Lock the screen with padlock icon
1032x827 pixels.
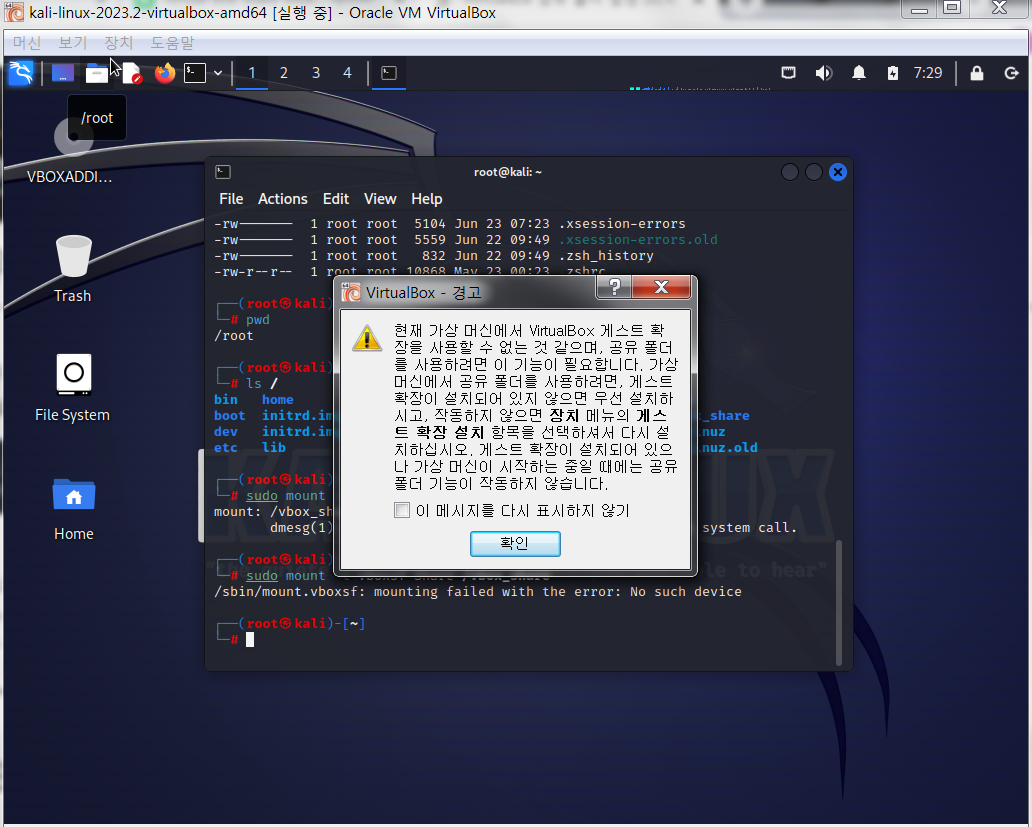tap(977, 73)
